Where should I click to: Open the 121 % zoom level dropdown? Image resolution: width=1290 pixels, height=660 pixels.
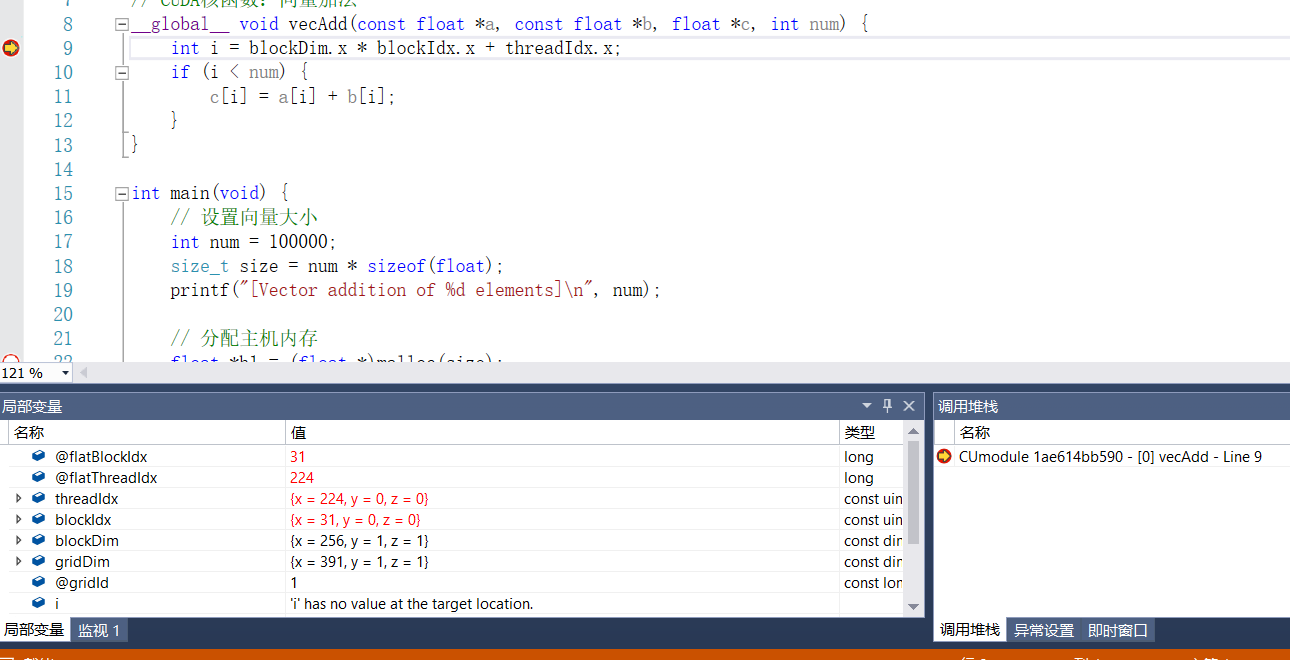(66, 373)
